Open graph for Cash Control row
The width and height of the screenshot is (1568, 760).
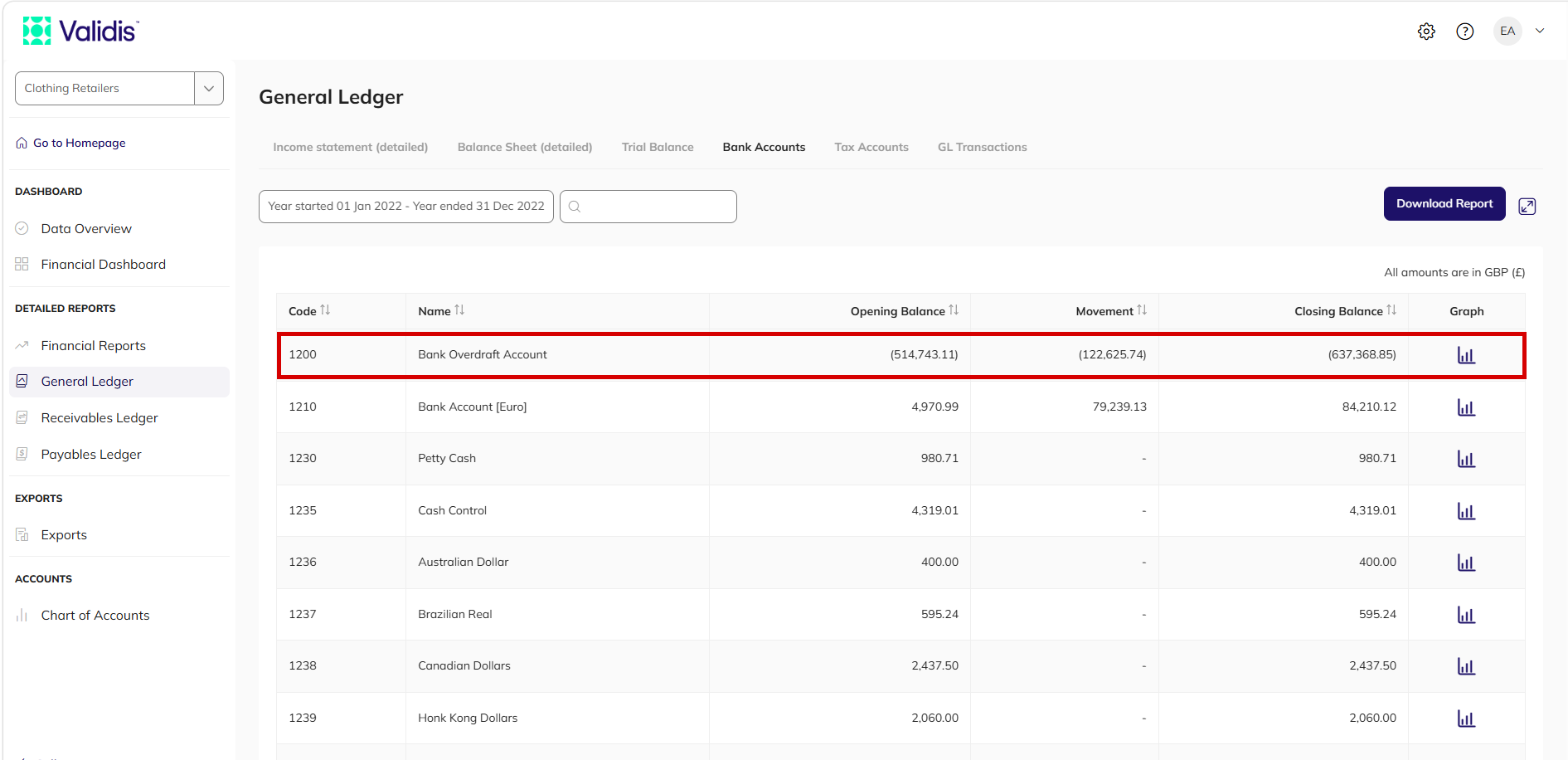(x=1466, y=511)
